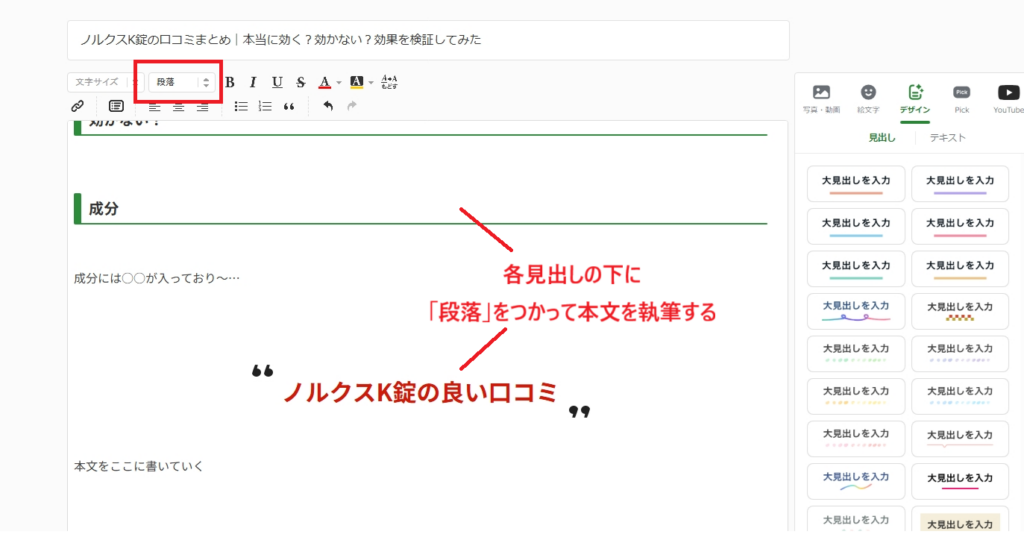Insert a numbered list
The image size is (1024, 537).
(265, 106)
